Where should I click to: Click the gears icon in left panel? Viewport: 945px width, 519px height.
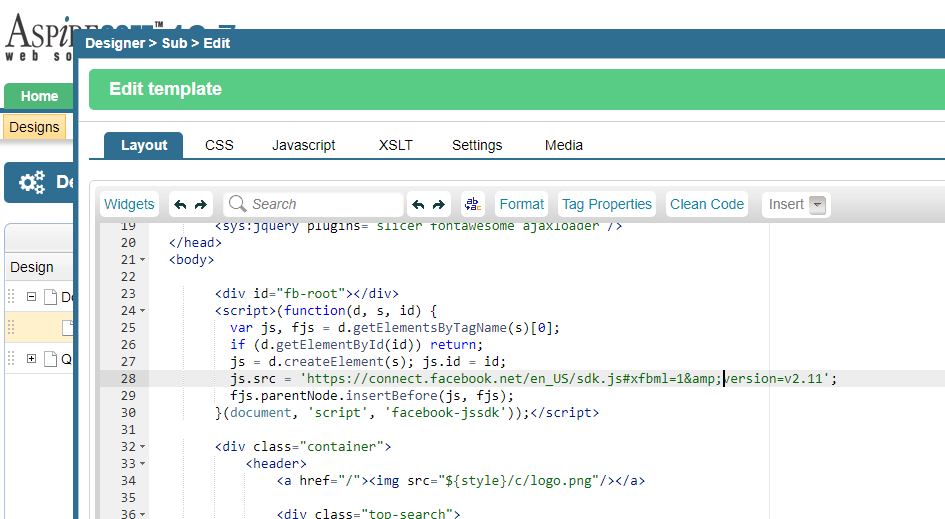[x=32, y=182]
